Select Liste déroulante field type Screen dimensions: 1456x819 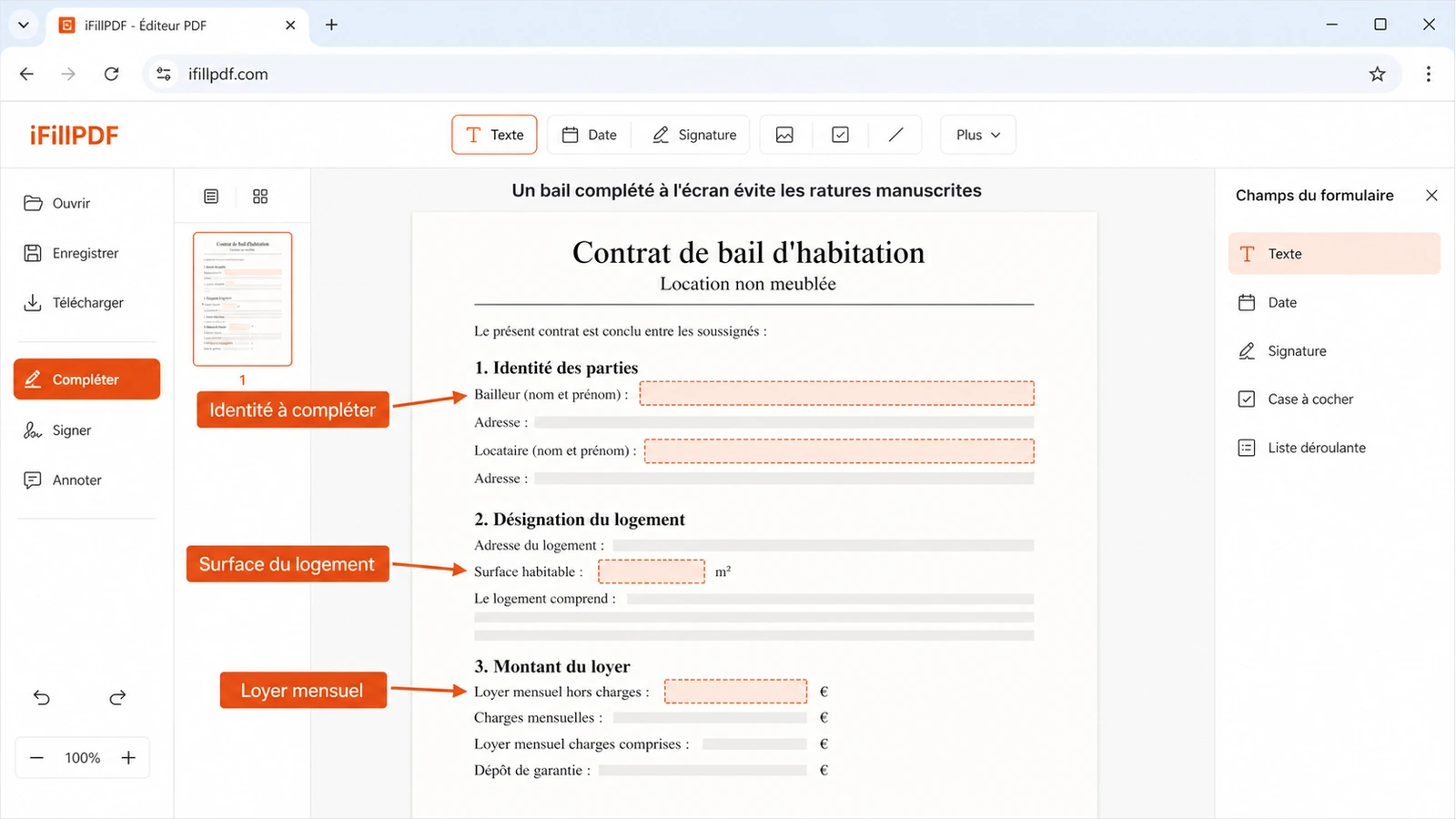[1334, 448]
